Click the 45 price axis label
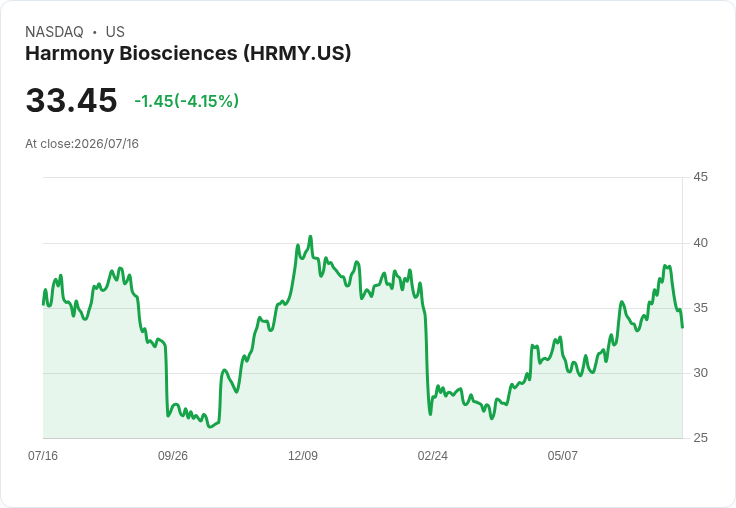The height and width of the screenshot is (508, 736). pos(700,177)
